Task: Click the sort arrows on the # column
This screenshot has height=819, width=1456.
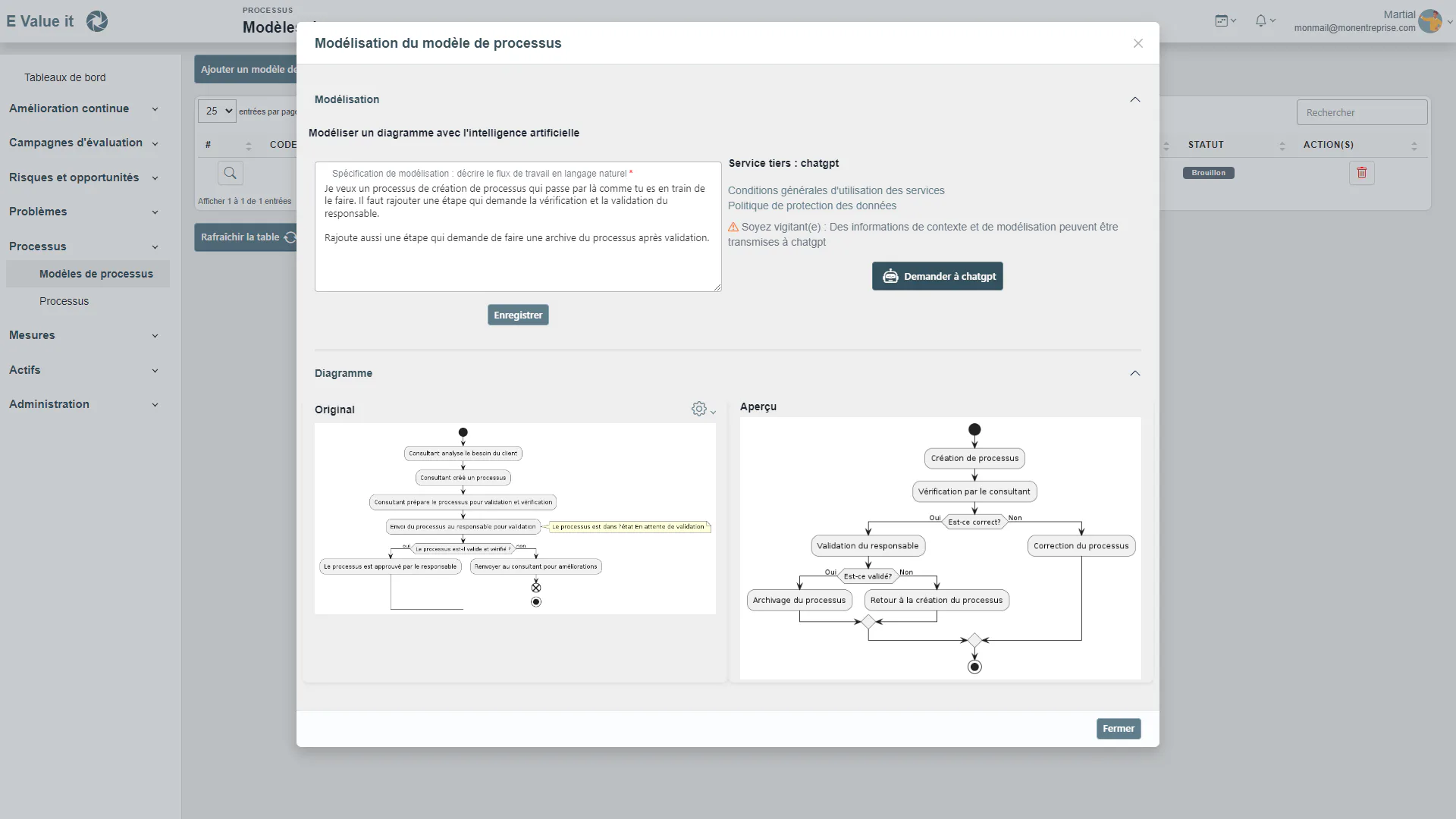Action: click(x=248, y=146)
